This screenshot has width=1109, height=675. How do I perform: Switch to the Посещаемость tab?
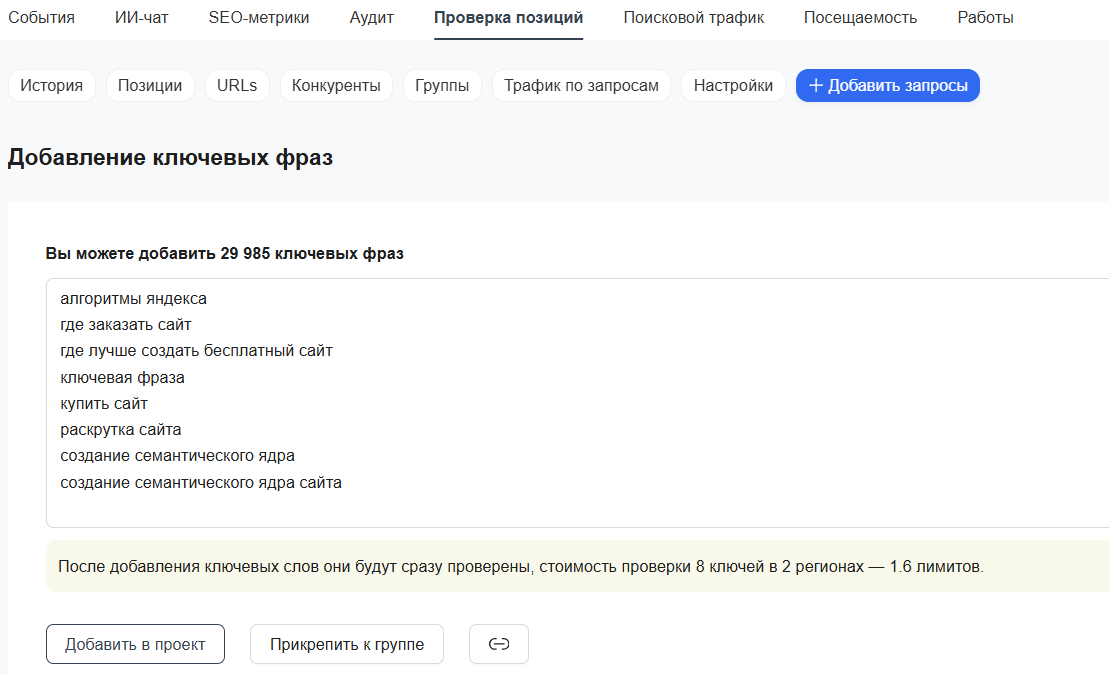click(860, 18)
